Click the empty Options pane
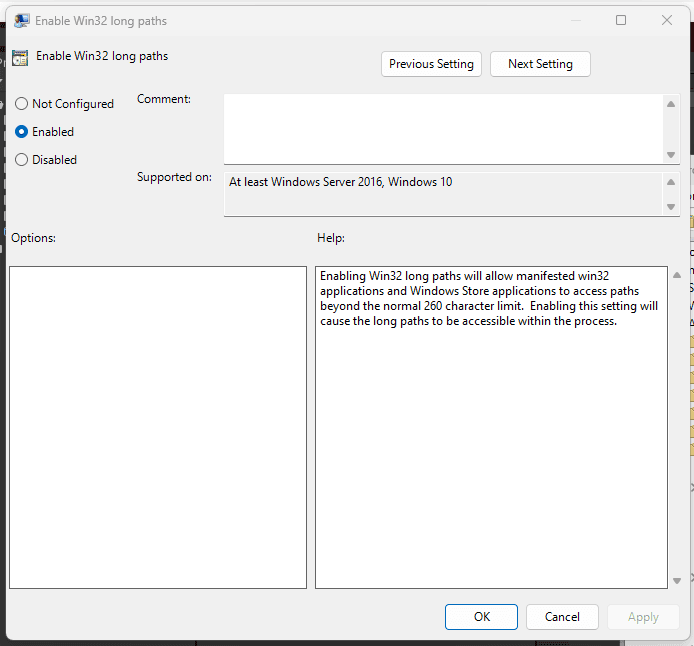 tap(158, 427)
